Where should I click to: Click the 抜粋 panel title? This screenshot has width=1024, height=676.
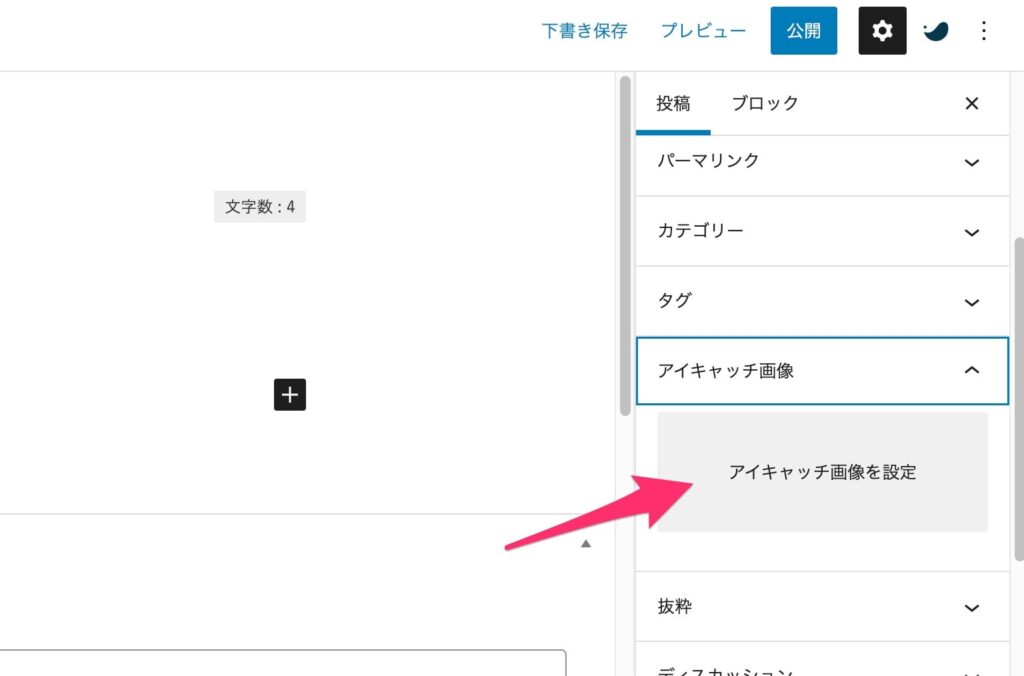coord(675,606)
